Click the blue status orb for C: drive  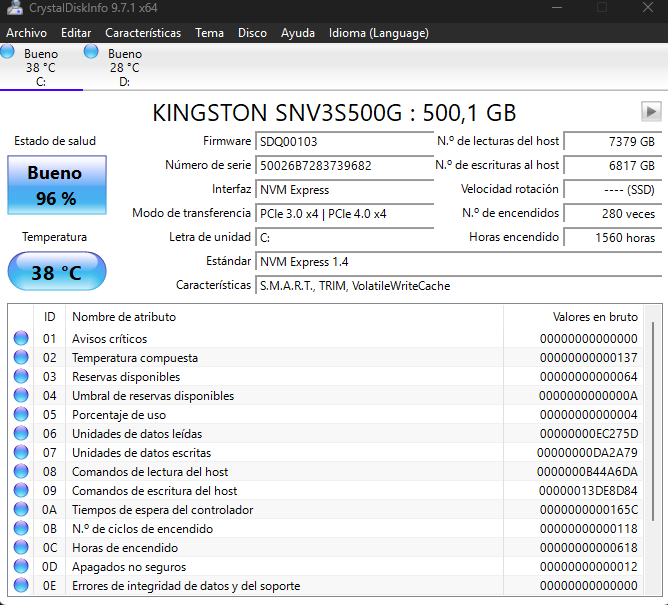(x=7, y=52)
